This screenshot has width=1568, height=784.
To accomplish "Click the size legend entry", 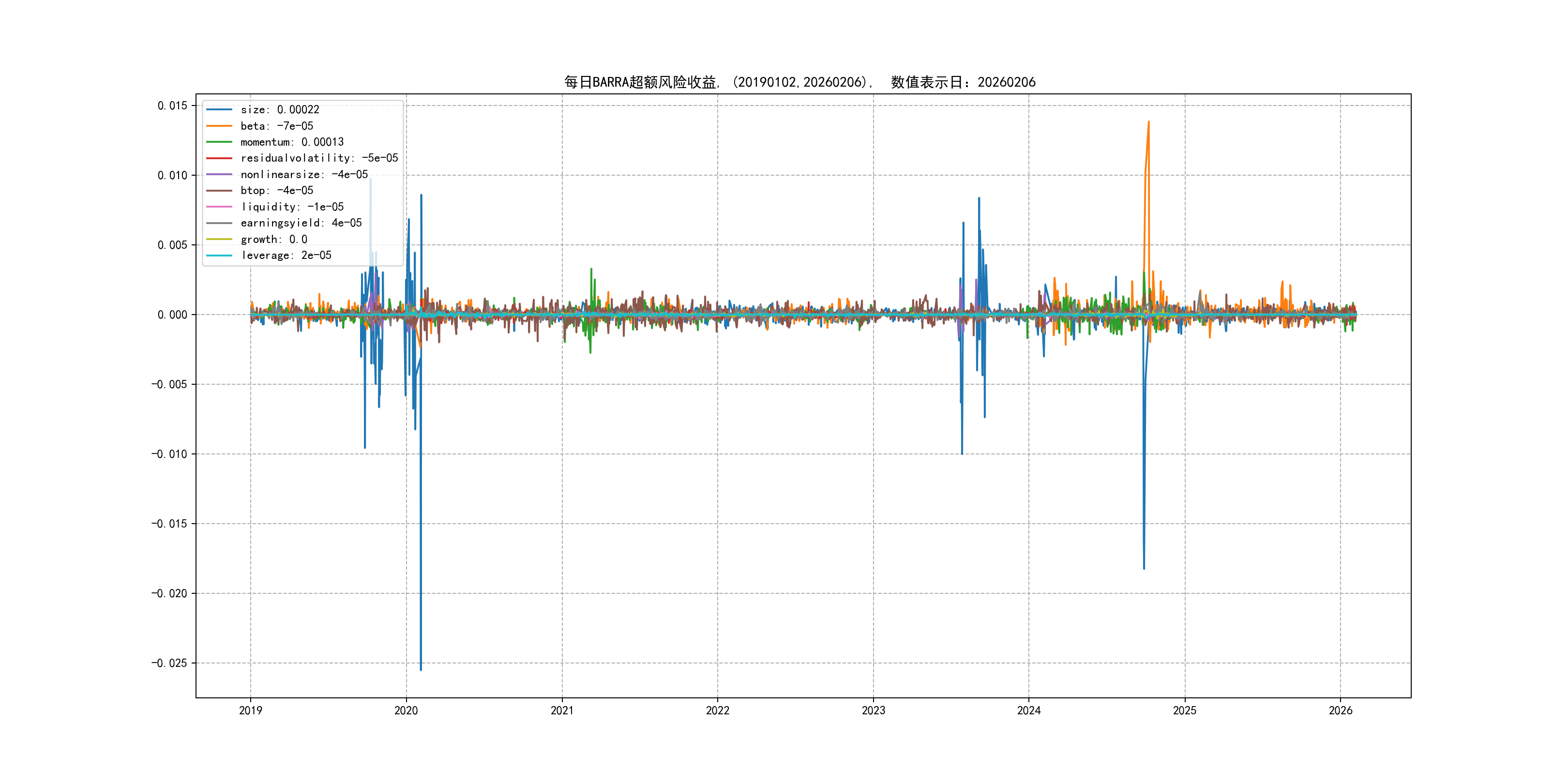I will [279, 109].
